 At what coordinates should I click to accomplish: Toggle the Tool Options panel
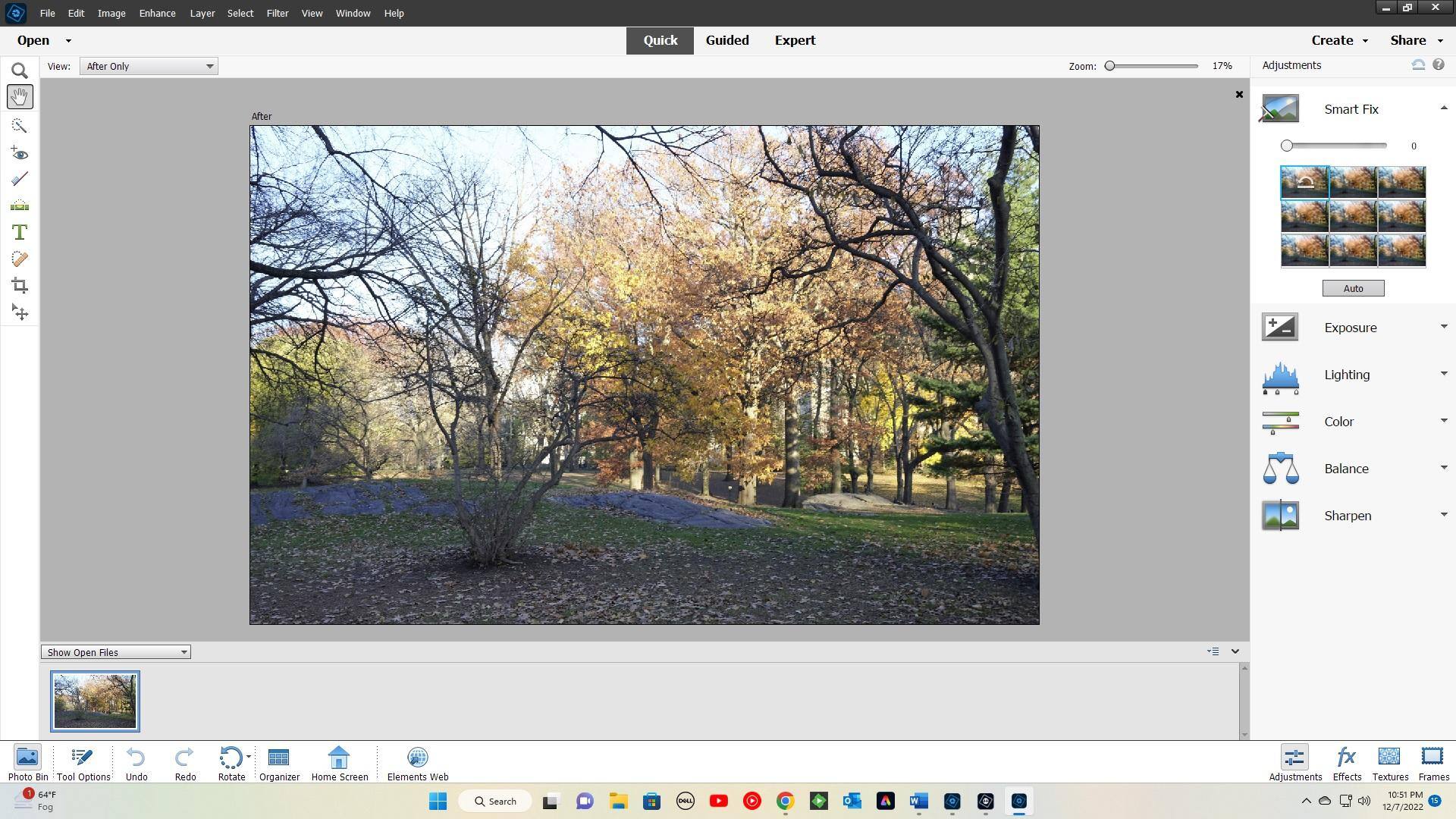pyautogui.click(x=83, y=762)
